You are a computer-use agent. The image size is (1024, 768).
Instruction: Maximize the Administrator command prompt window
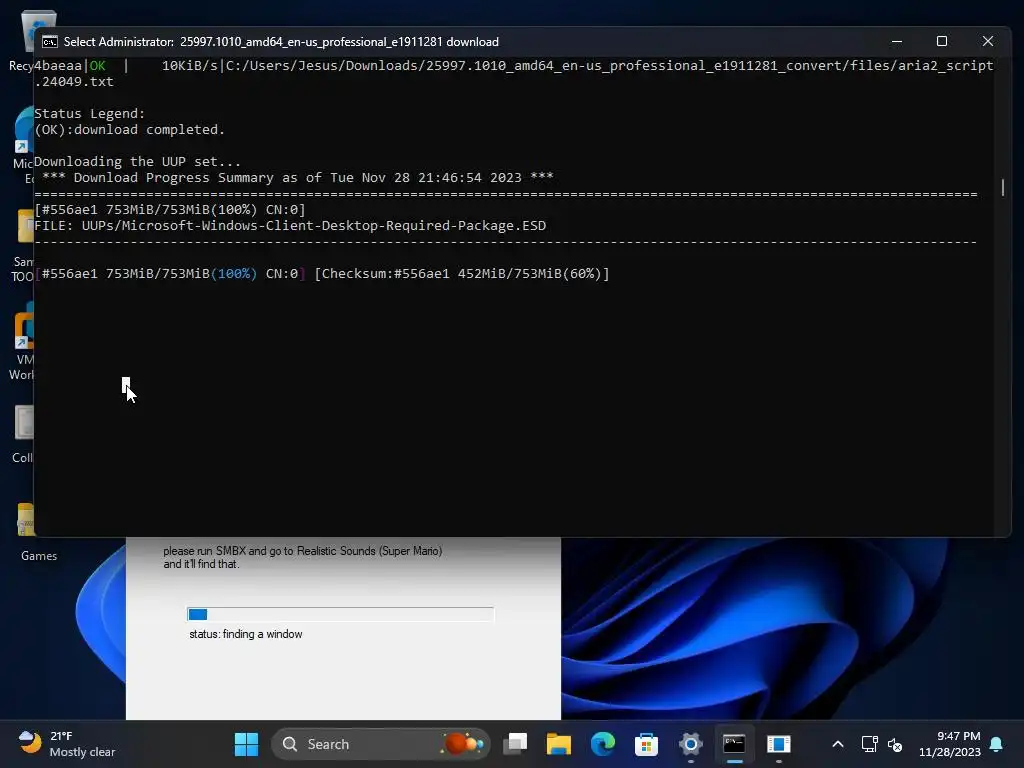pyautogui.click(x=942, y=41)
